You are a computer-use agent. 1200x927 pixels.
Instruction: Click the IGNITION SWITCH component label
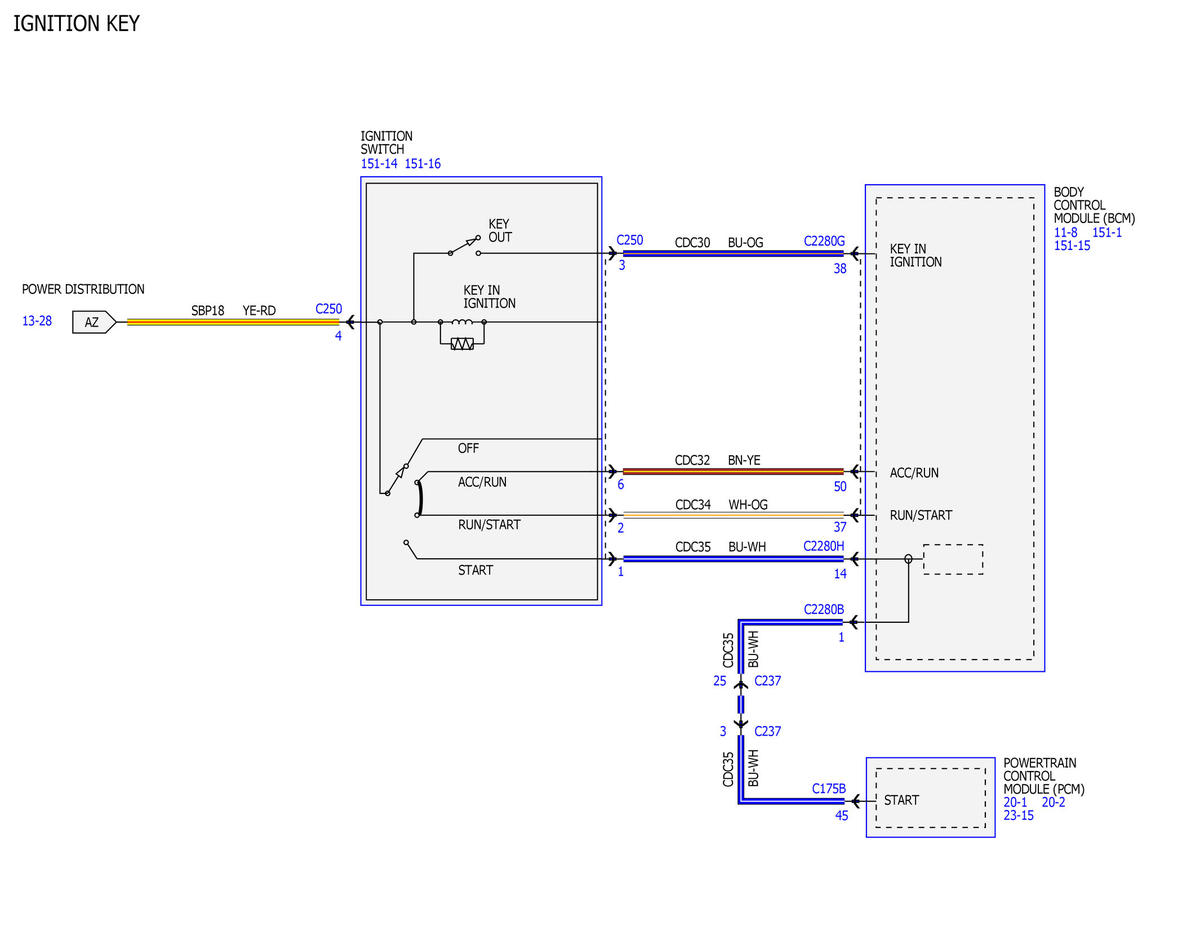[386, 143]
